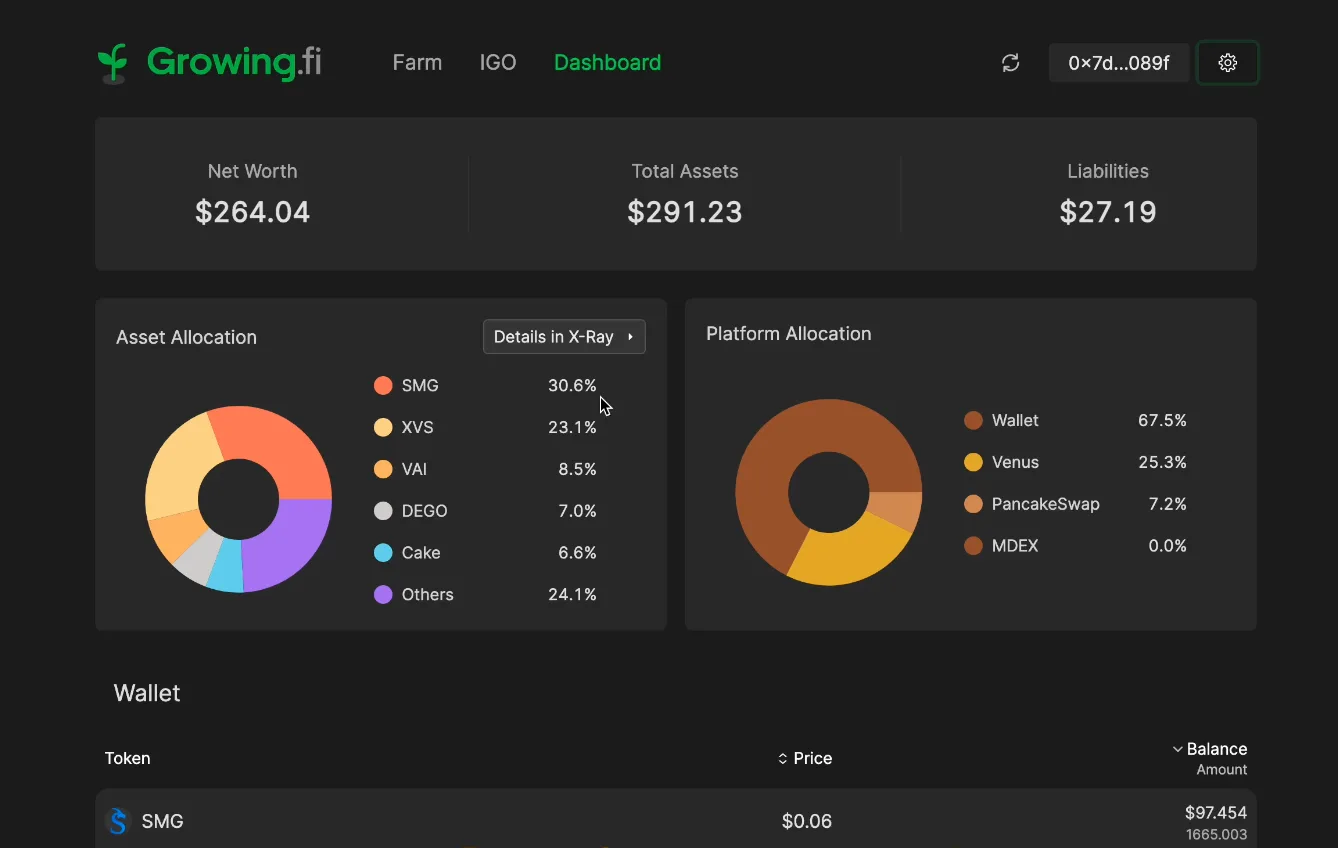The image size is (1338, 848).
Task: Click the Others purple legend dot
Action: tap(383, 595)
